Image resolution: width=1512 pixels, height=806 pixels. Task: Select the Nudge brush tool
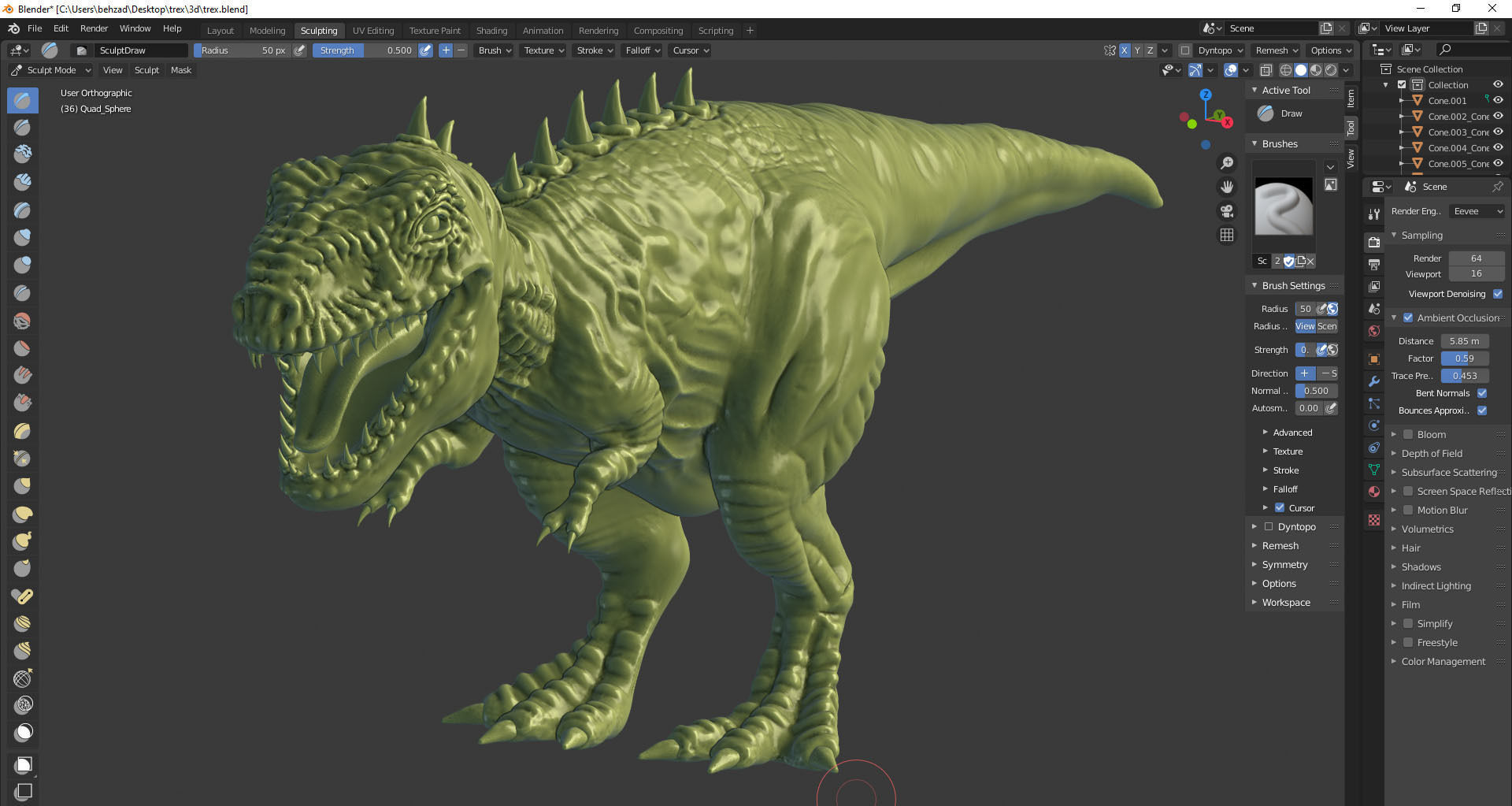click(23, 623)
